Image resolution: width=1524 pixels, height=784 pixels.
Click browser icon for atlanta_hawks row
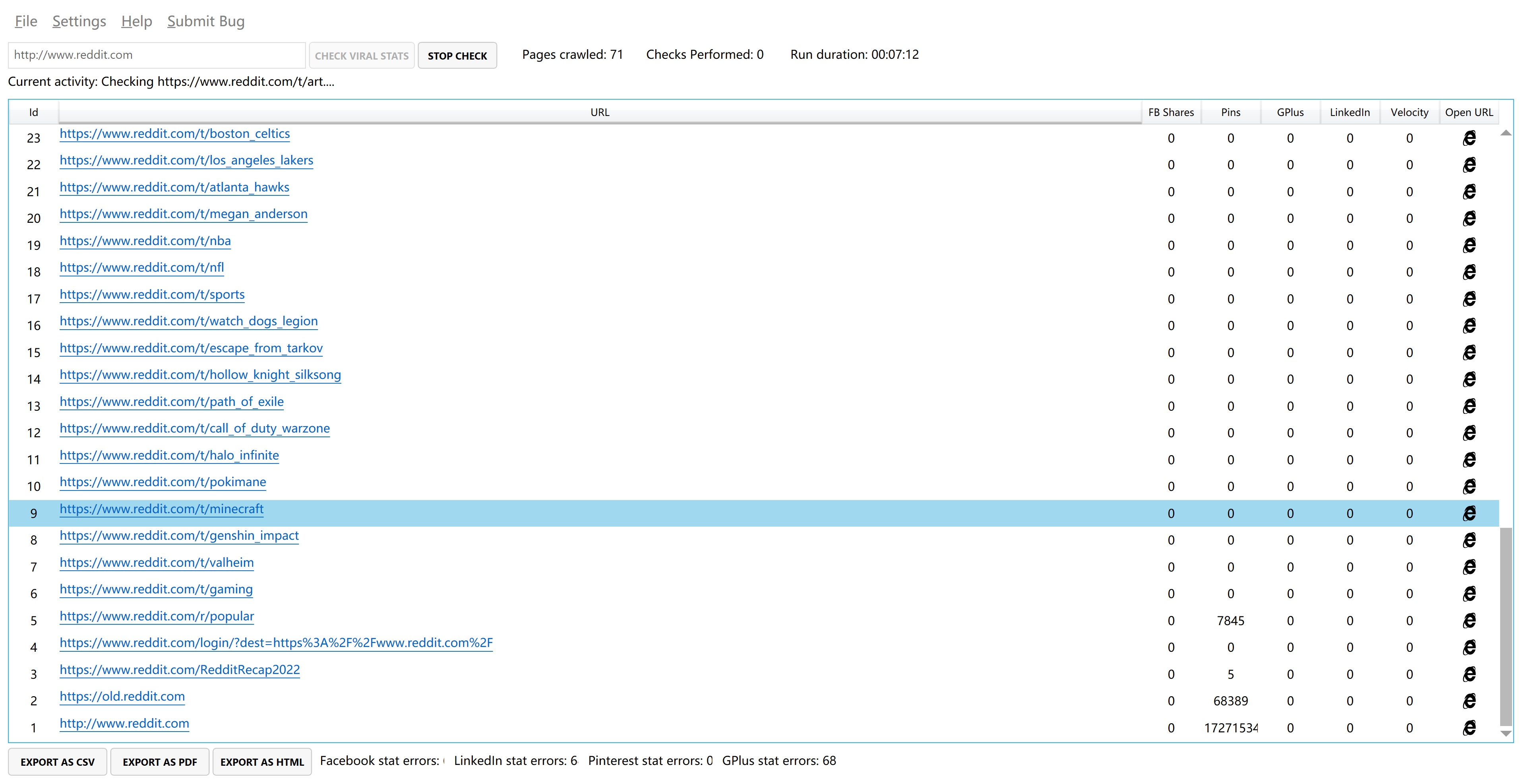tap(1469, 191)
